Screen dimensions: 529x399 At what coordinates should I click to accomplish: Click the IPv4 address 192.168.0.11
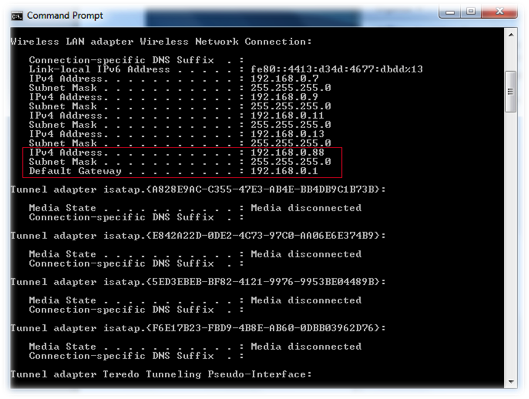[x=287, y=115]
